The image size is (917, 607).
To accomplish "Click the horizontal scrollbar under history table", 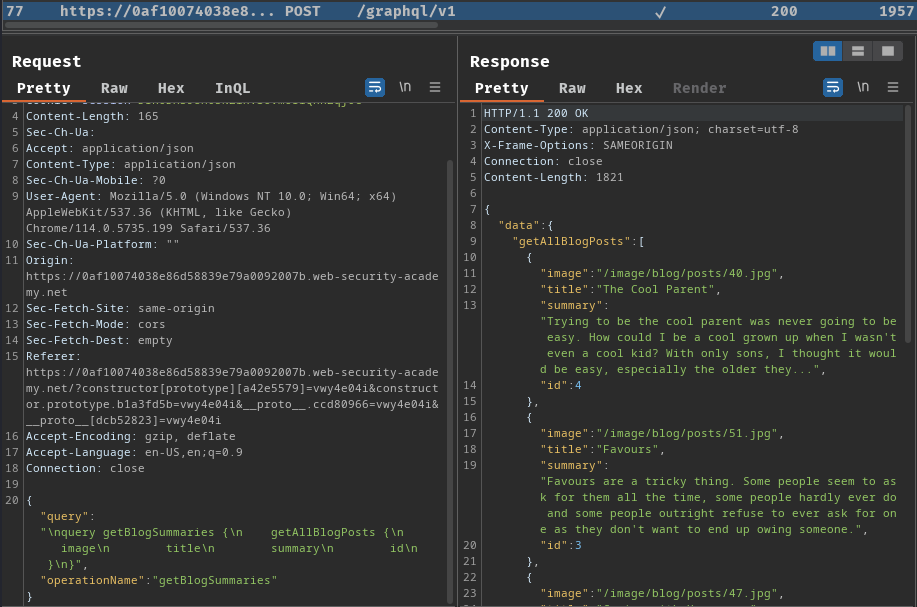I will tap(220, 25).
